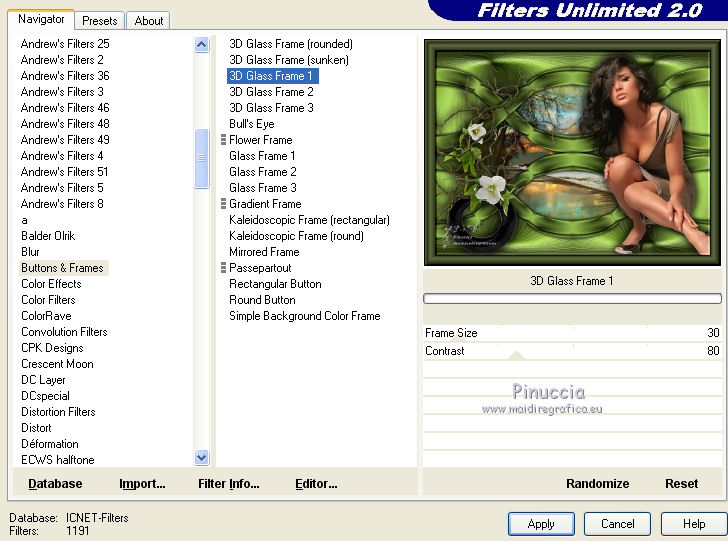This screenshot has width=728, height=541.
Task: Click the handle icon beside Passepartout
Action: (223, 268)
